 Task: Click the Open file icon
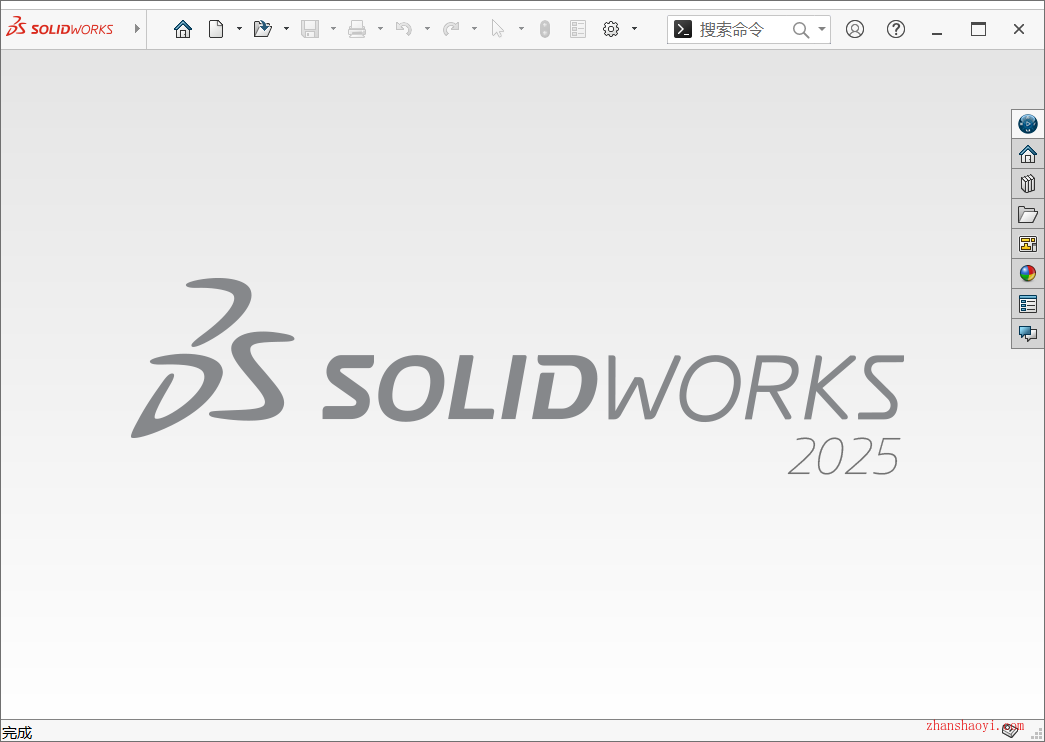(263, 29)
